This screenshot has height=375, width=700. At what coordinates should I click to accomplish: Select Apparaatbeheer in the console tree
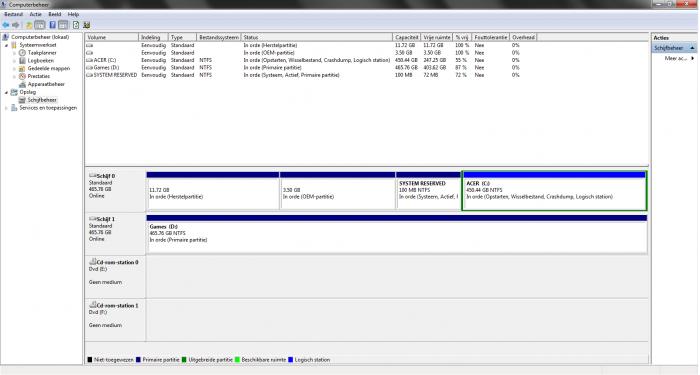pos(46,84)
